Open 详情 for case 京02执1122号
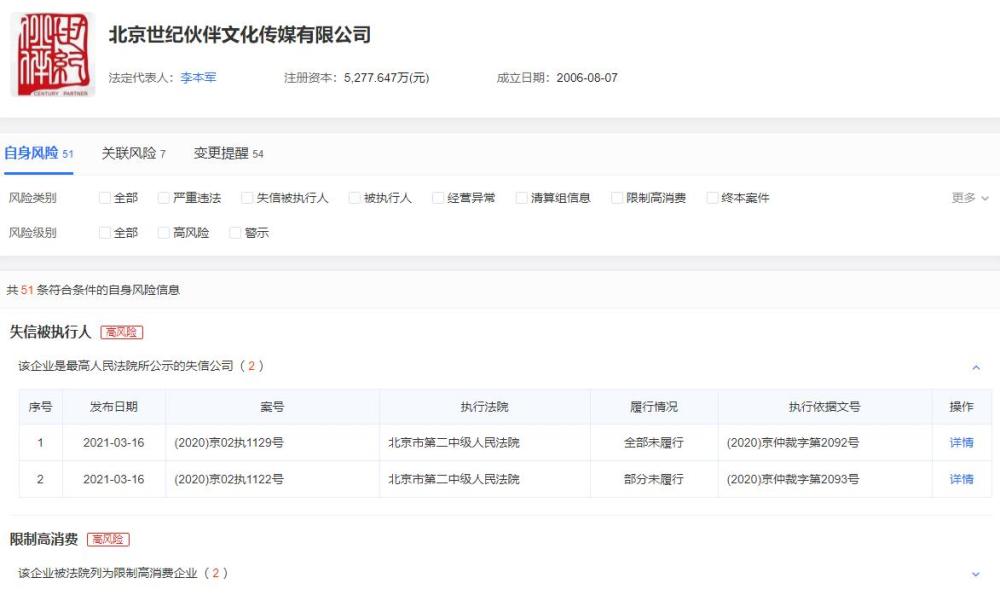Viewport: 1000px width, 595px height. [961, 480]
